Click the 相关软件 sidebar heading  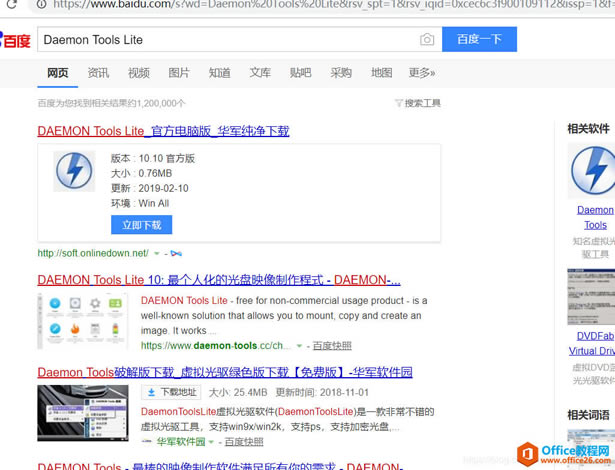click(x=589, y=129)
